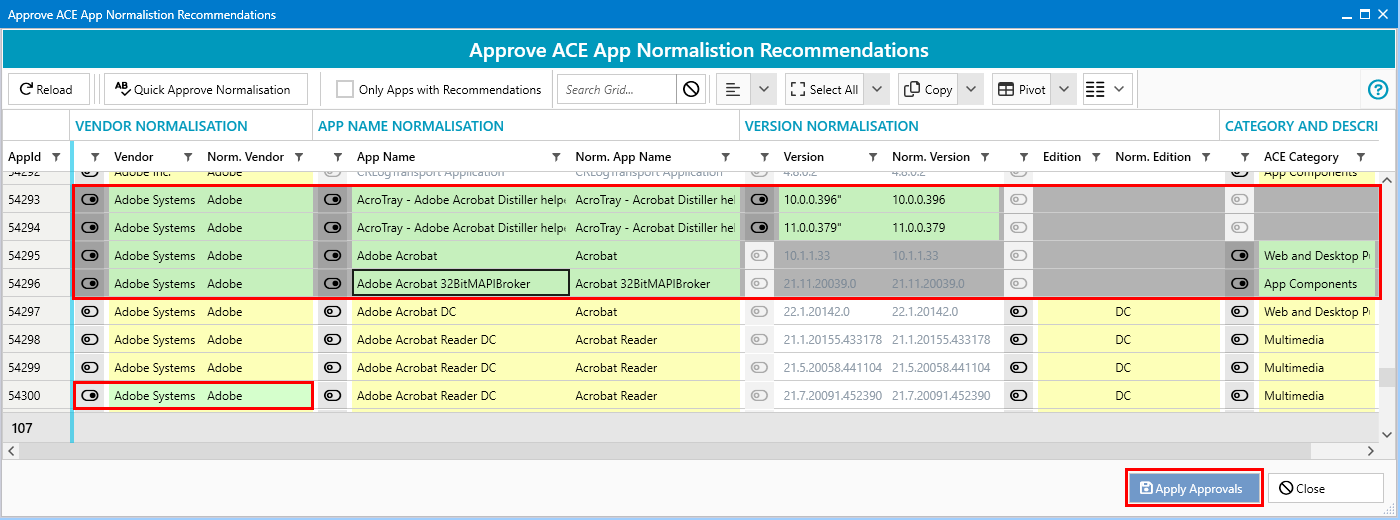Expand the Copy dropdown arrow
Image resolution: width=1400 pixels, height=520 pixels.
pos(971,89)
